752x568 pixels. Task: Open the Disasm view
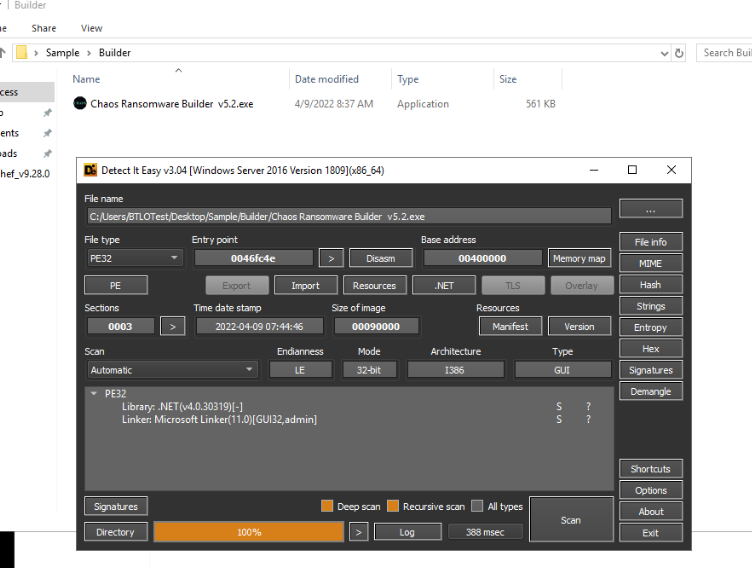click(381, 258)
